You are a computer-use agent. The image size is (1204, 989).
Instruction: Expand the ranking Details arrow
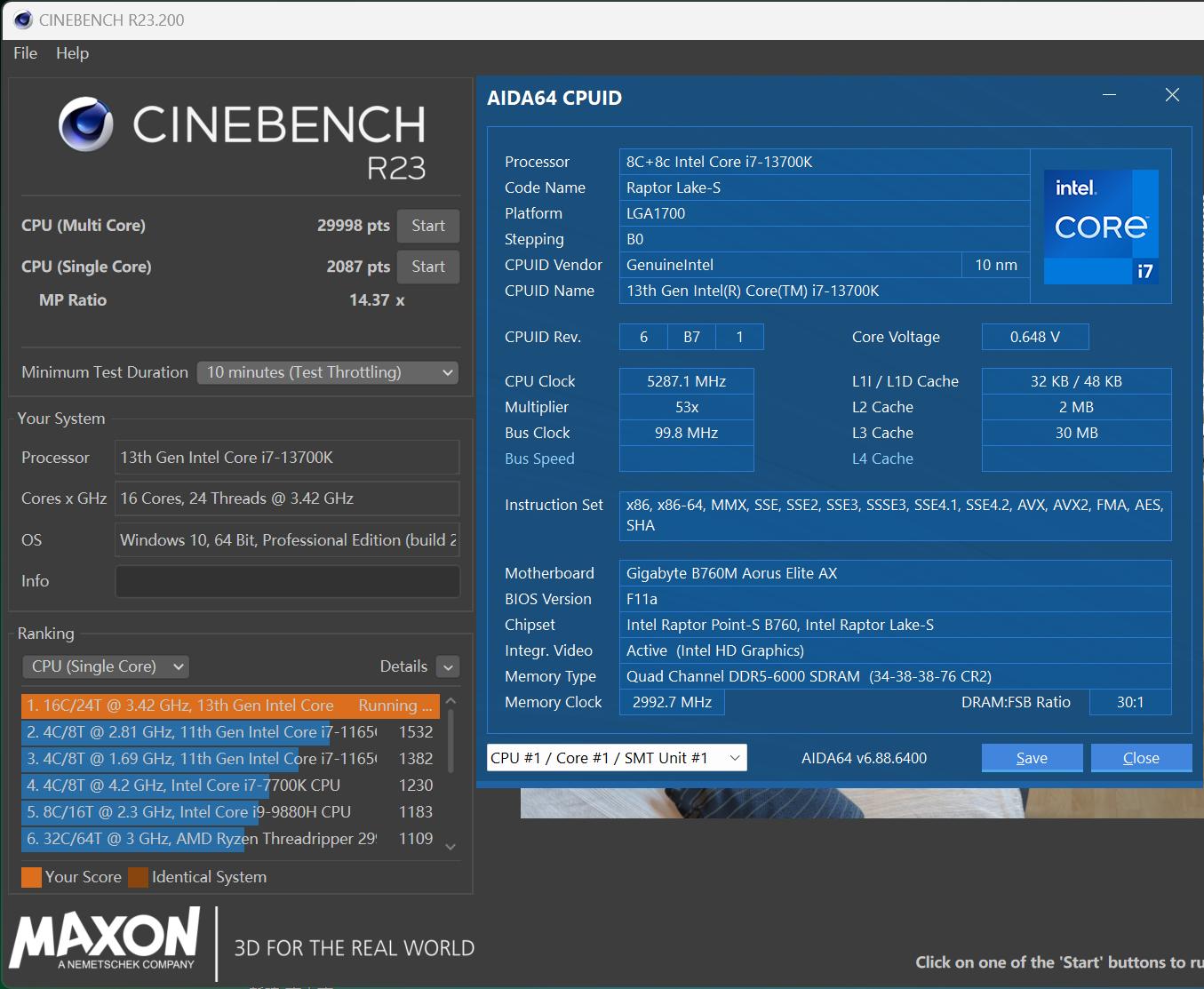point(448,667)
